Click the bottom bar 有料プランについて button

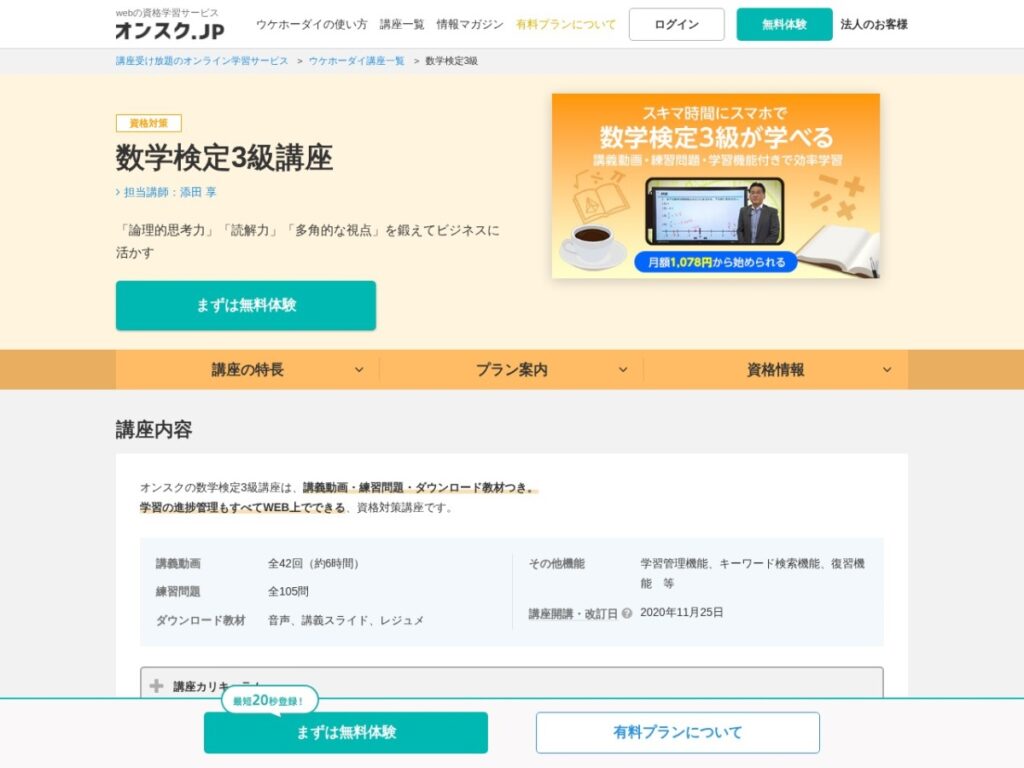coord(678,732)
